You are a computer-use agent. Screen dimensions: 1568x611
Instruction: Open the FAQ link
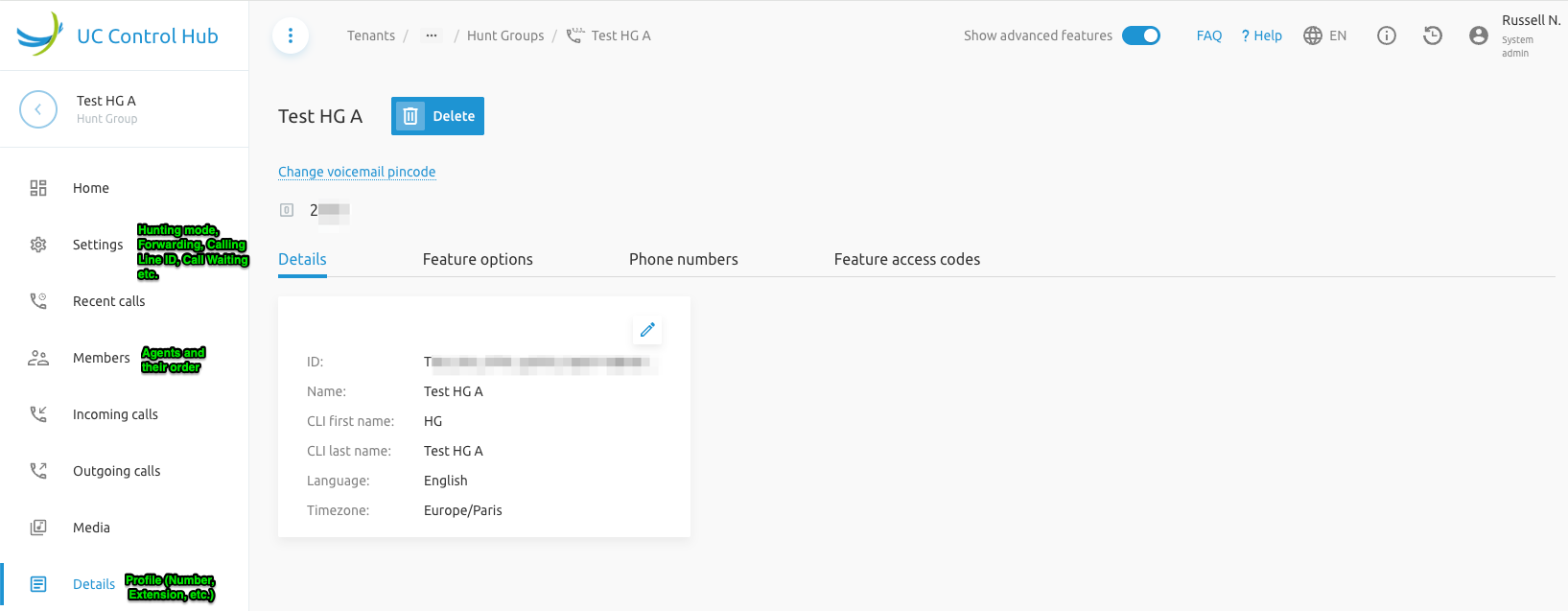pyautogui.click(x=1209, y=35)
